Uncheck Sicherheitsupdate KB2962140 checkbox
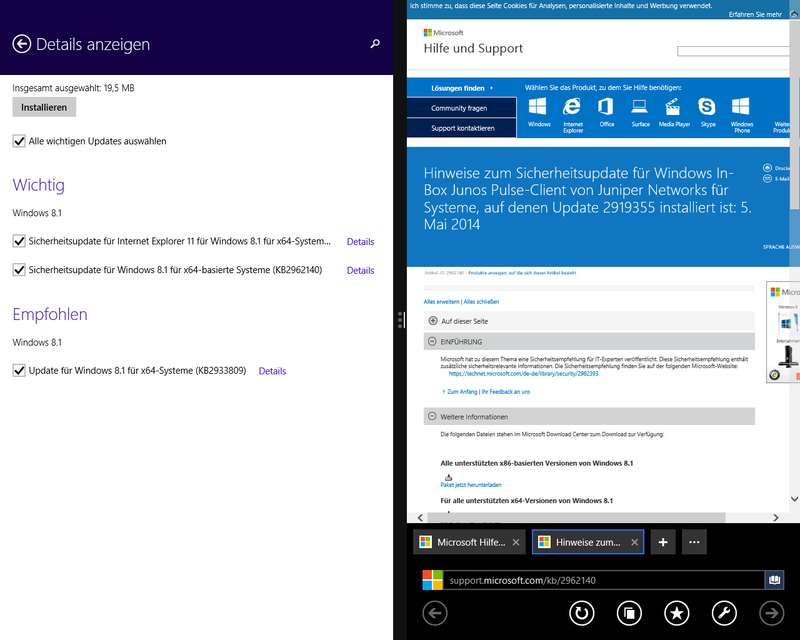 tap(19, 269)
